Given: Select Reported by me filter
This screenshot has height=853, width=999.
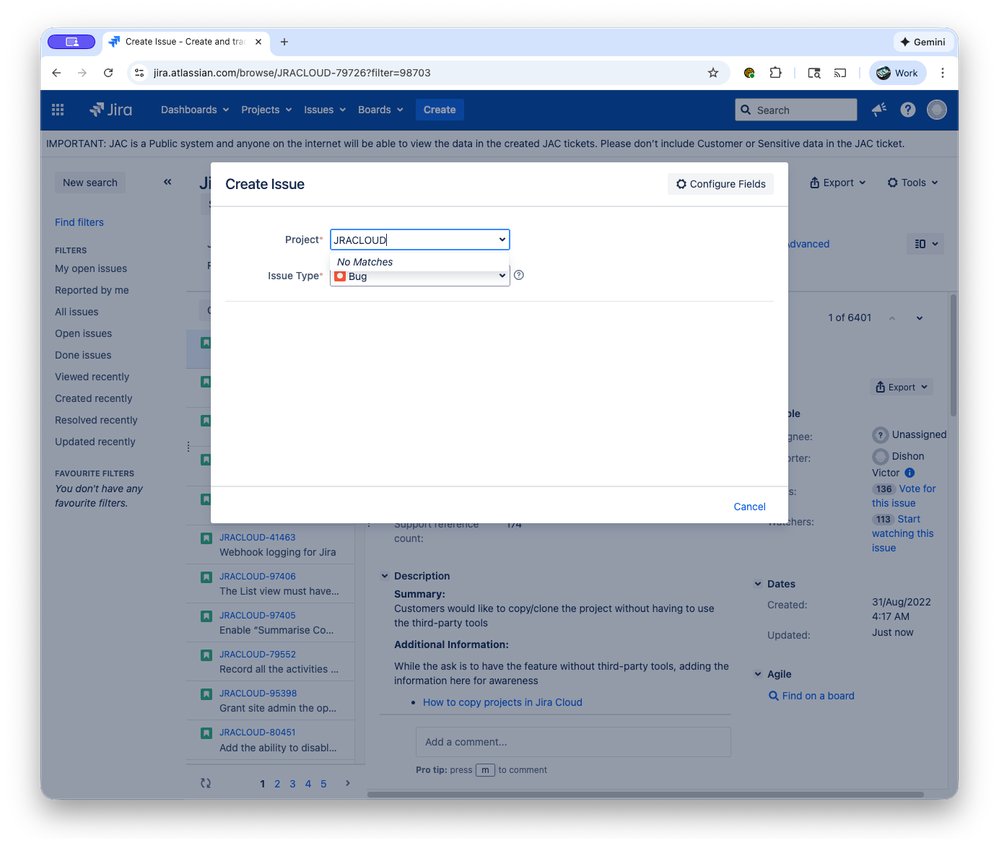Looking at the screenshot, I should click(x=92, y=290).
